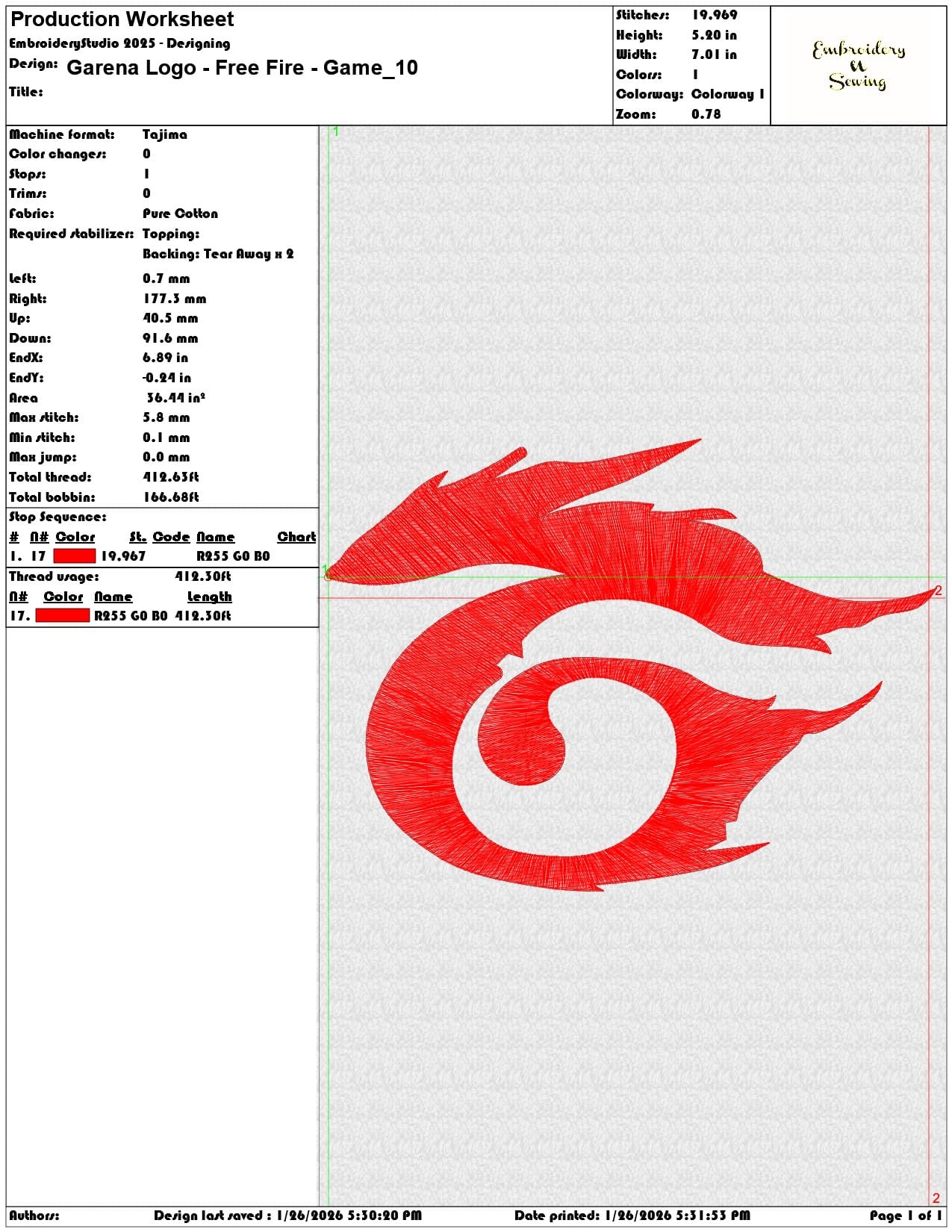Click the red swatch in the Stop Sequence row
This screenshot has height=1232, width=952.
(75, 556)
